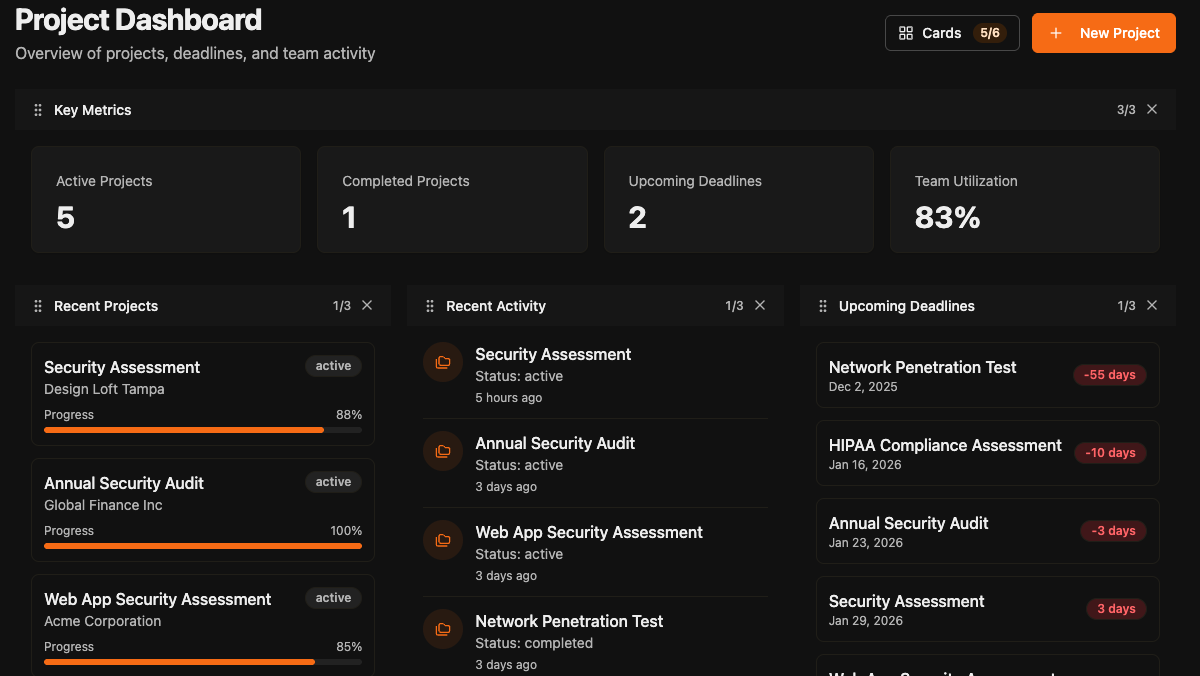Click the Annual Security Audit activity icon
Viewport: 1200px width, 676px height.
[443, 451]
